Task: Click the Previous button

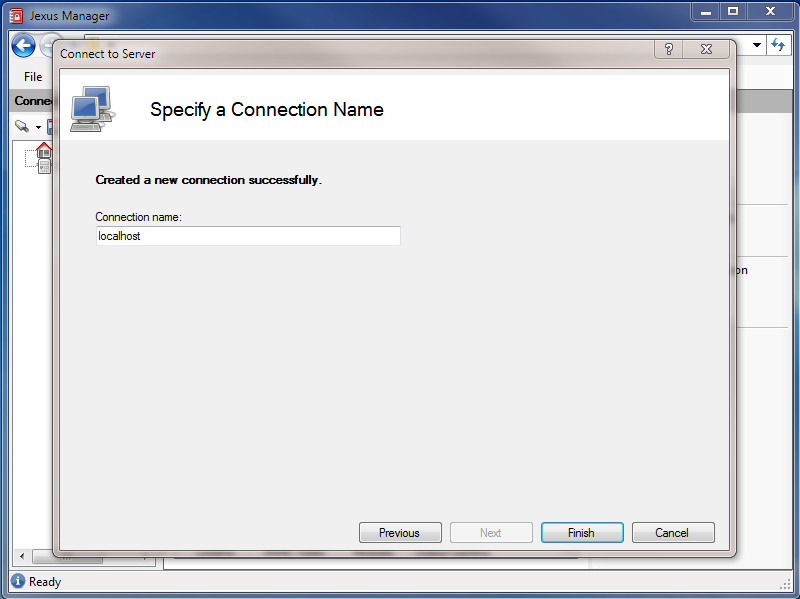Action: coord(400,532)
